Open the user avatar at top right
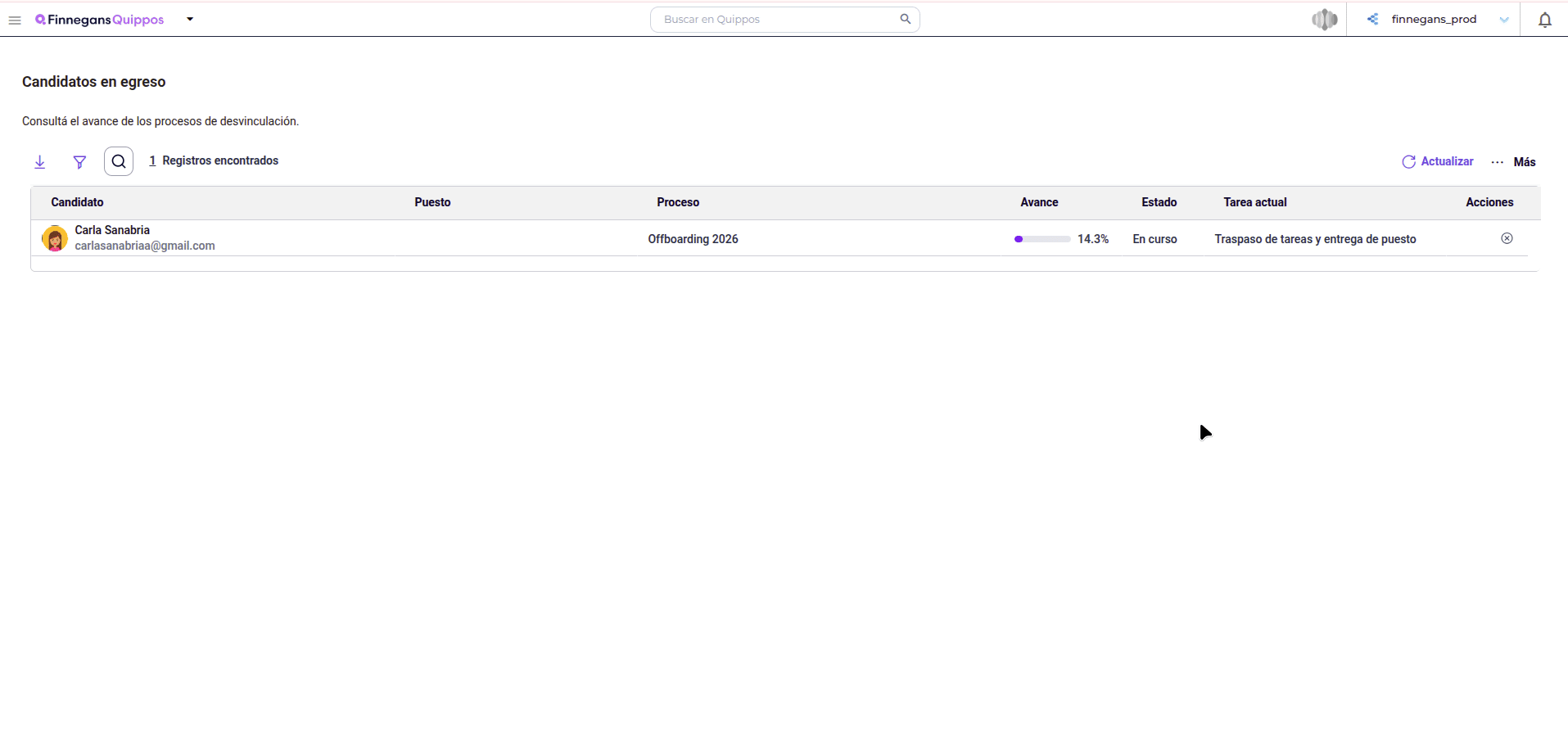This screenshot has height=754, width=1568. (x=1324, y=19)
